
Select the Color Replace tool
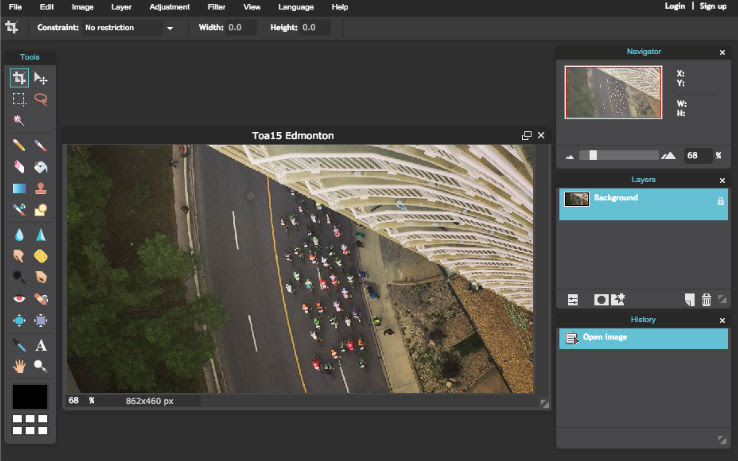point(19,210)
